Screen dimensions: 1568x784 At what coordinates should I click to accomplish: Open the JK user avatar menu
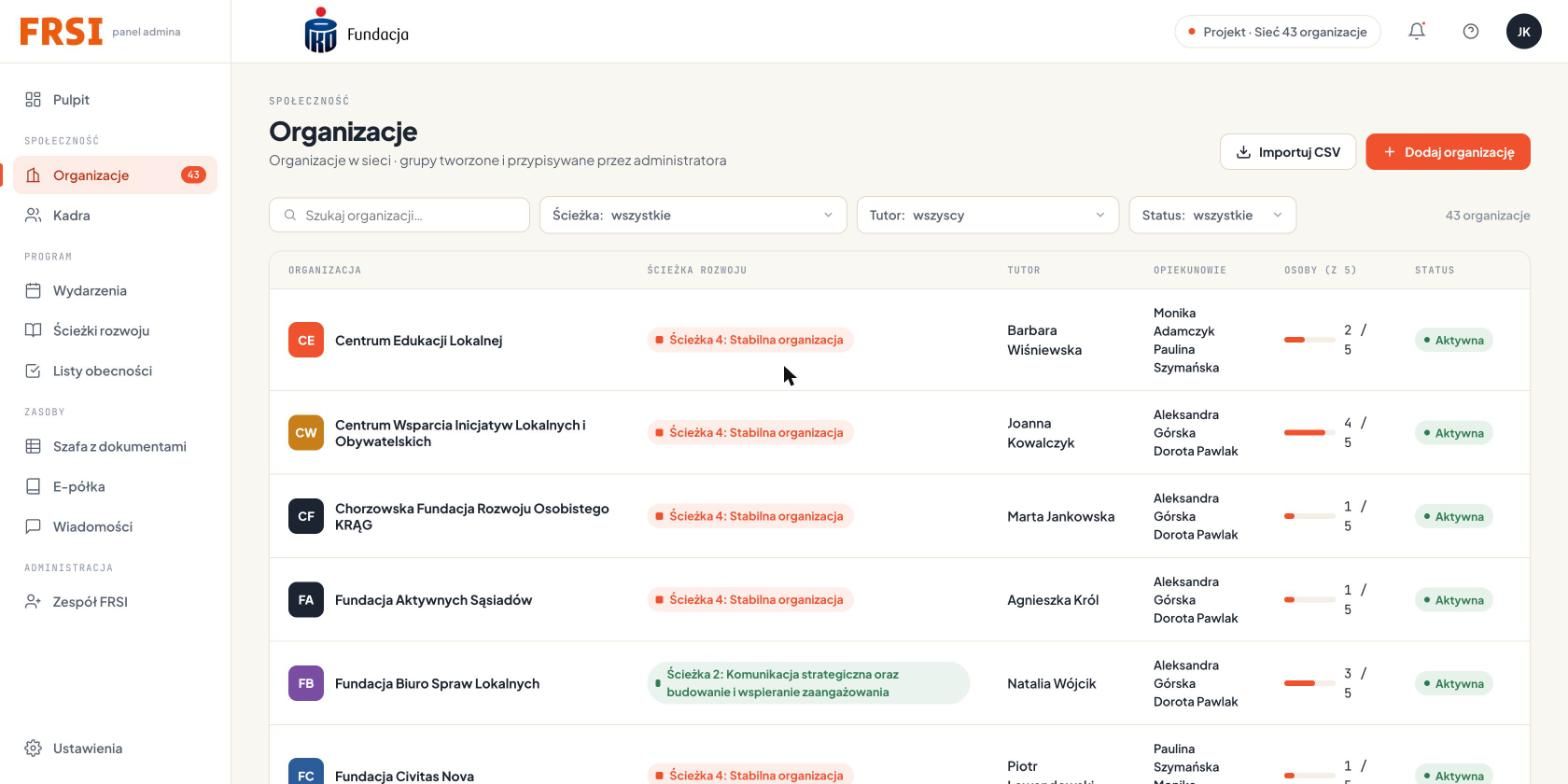[x=1524, y=31]
